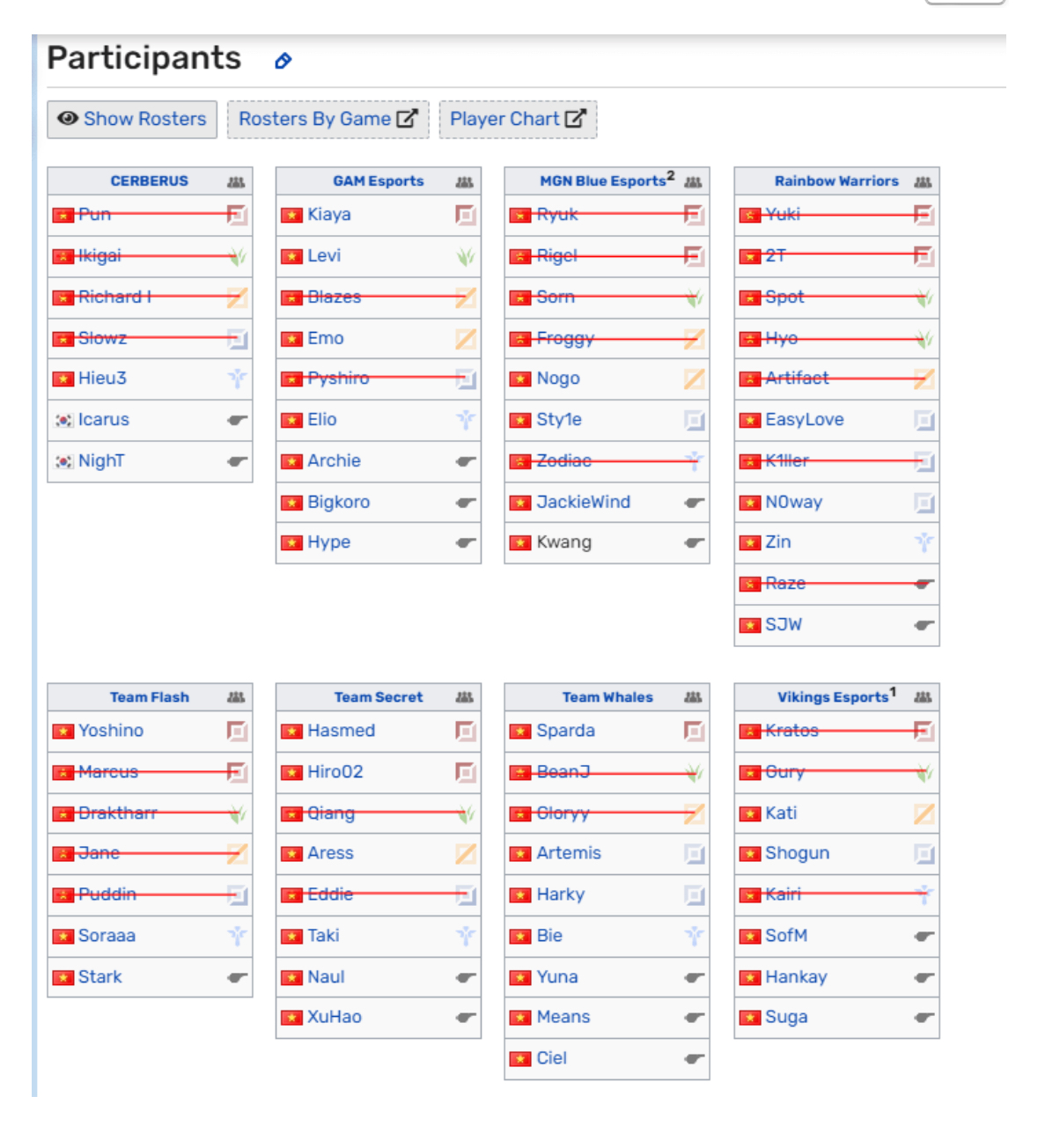
Task: Toggle the Show Rosters eye button
Action: (132, 119)
